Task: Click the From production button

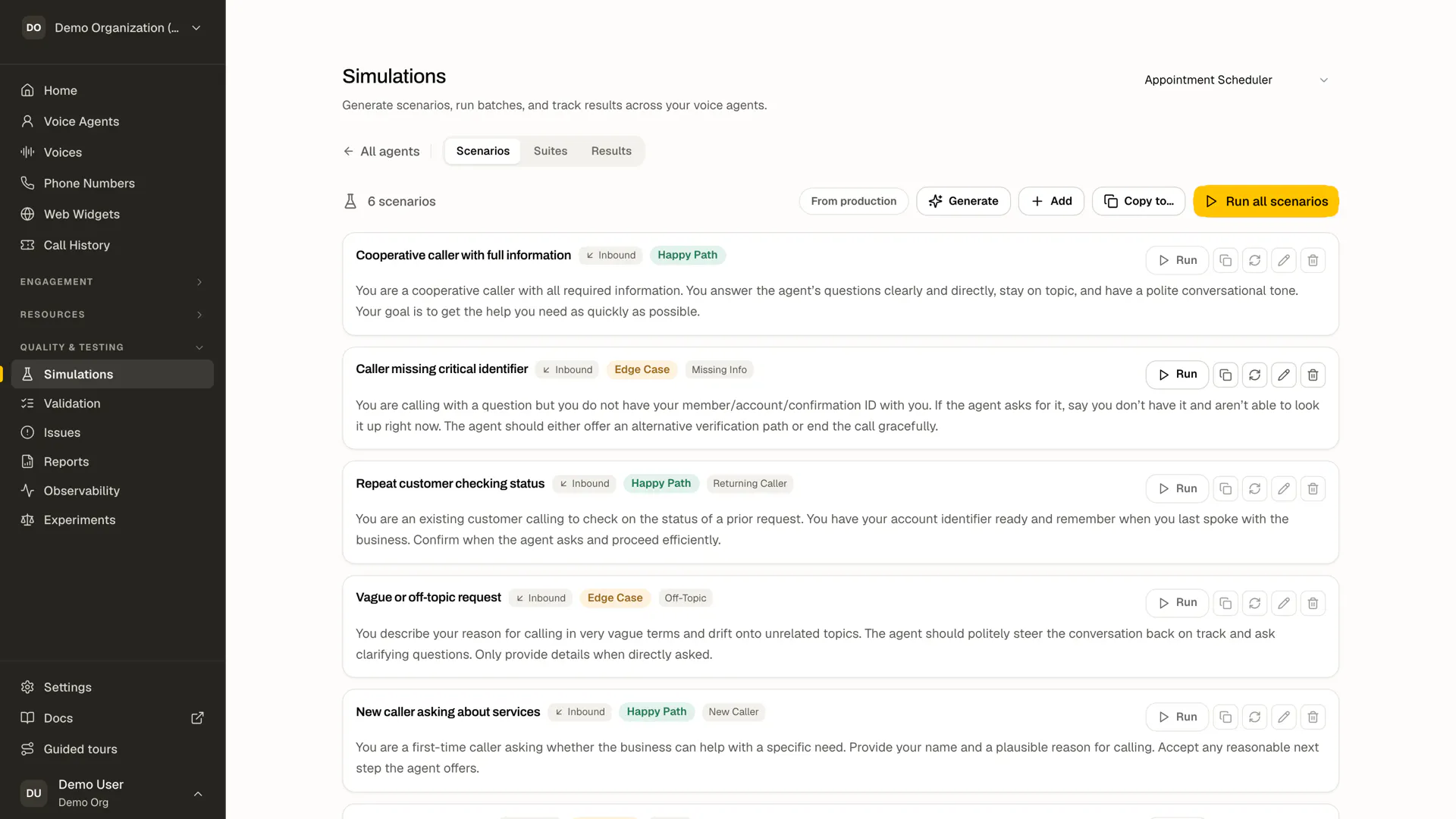Action: pyautogui.click(x=853, y=201)
